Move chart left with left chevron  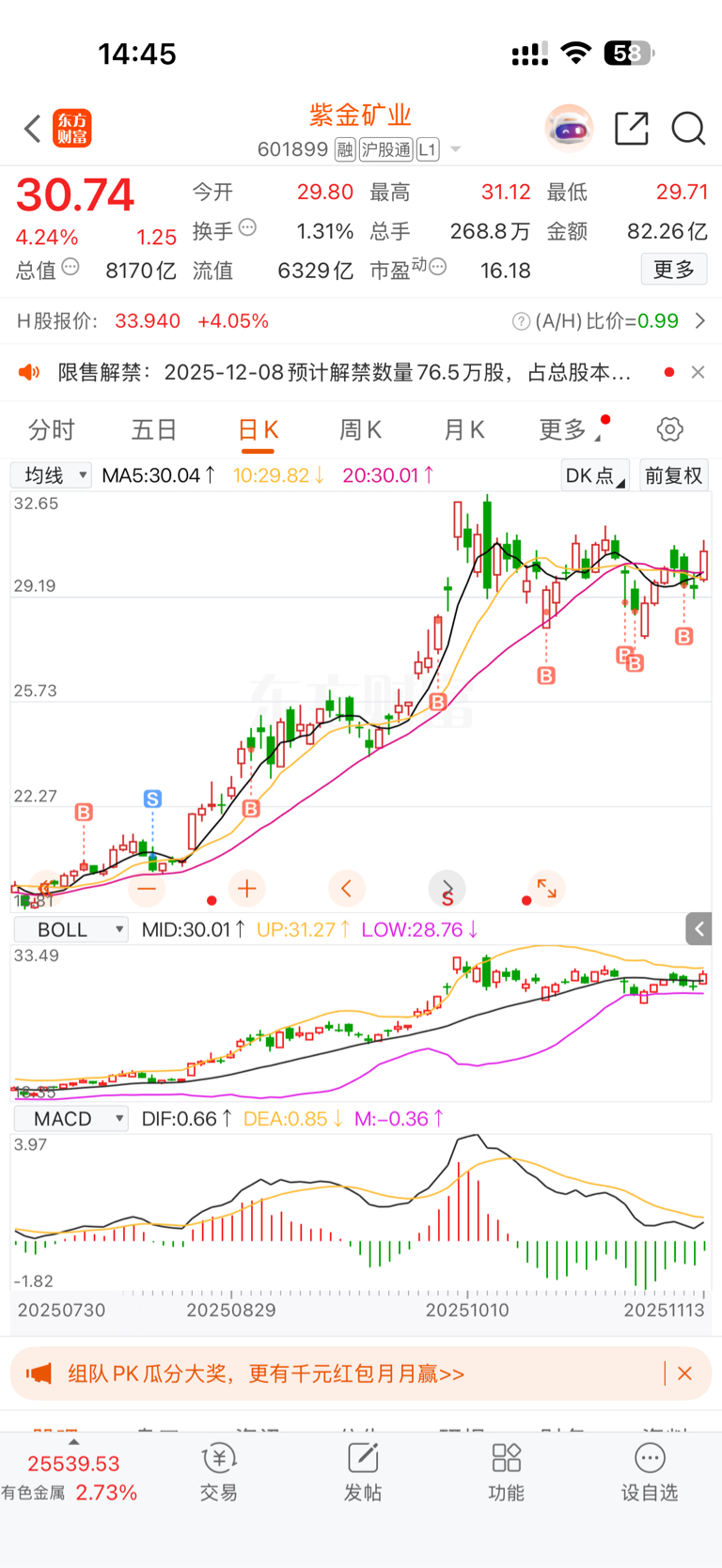click(x=346, y=888)
